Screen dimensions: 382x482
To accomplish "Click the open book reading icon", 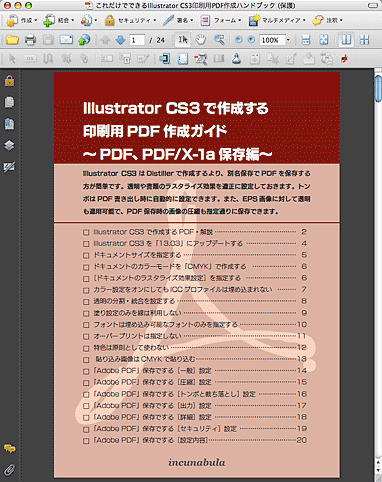I will 219,59.
